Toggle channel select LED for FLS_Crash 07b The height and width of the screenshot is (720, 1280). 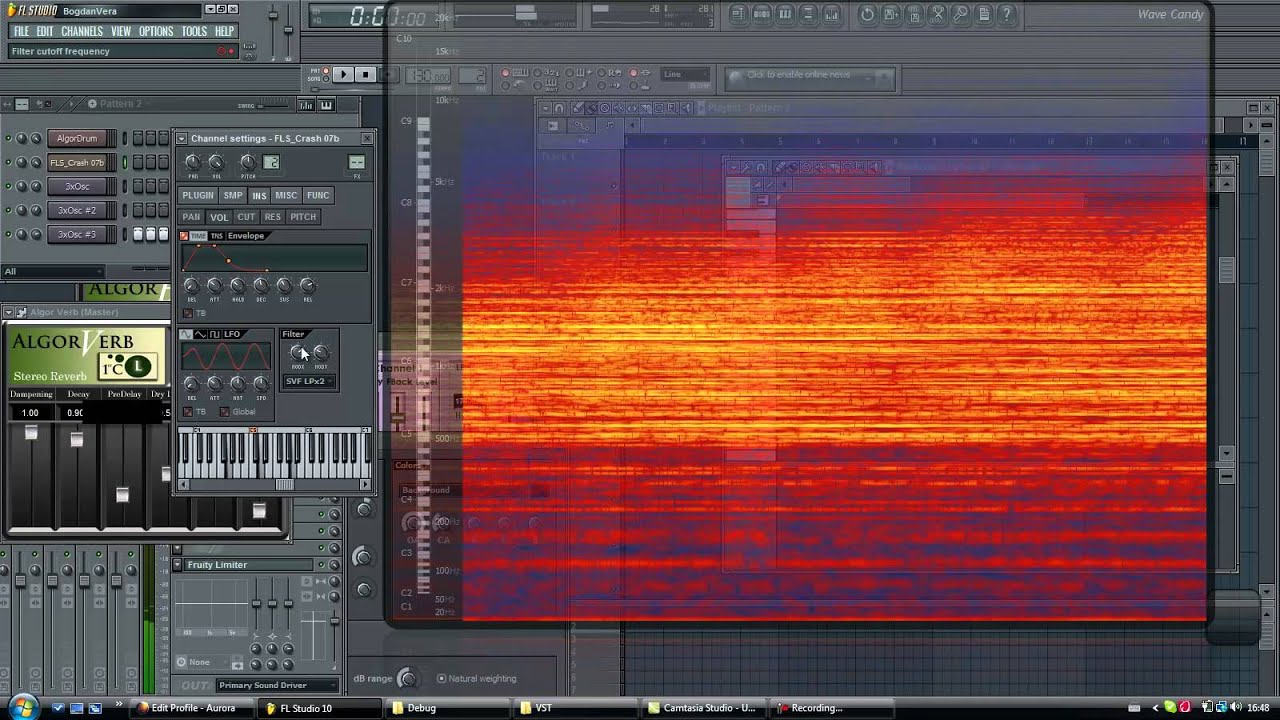(x=125, y=162)
